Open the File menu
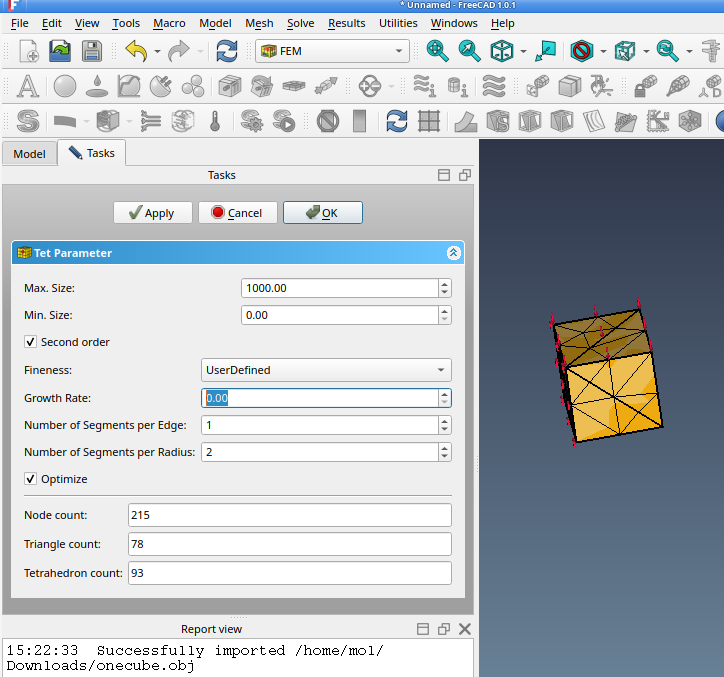 pyautogui.click(x=19, y=23)
